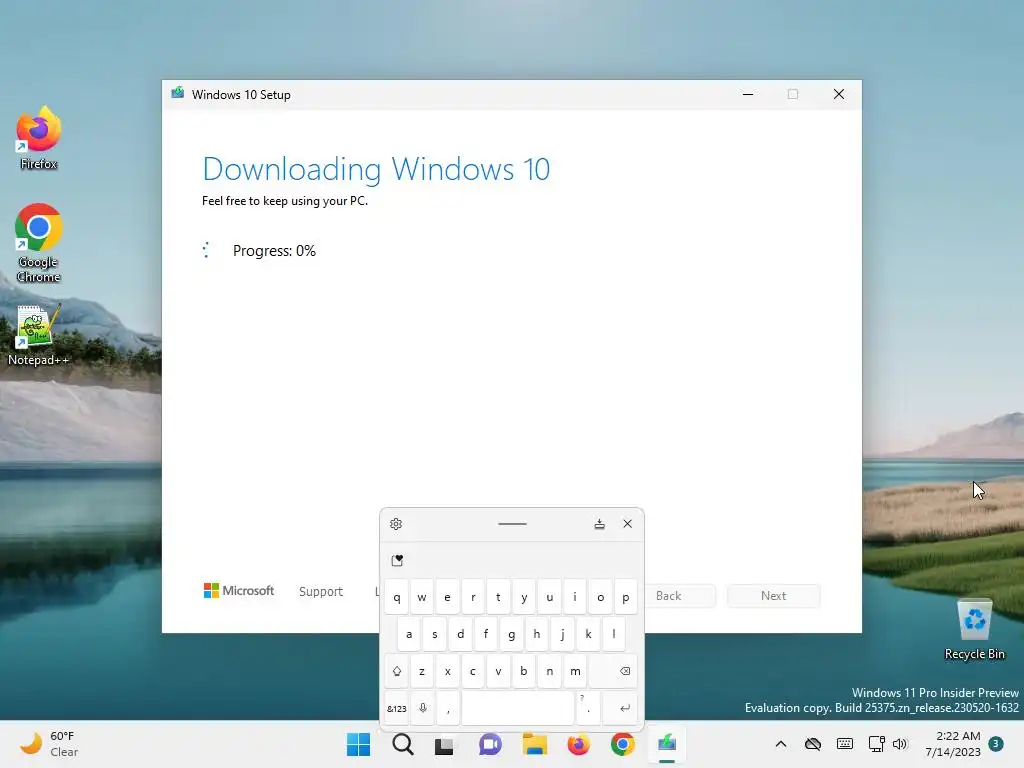Tap the n key on touch keyboard
The height and width of the screenshot is (768, 1024).
549,671
